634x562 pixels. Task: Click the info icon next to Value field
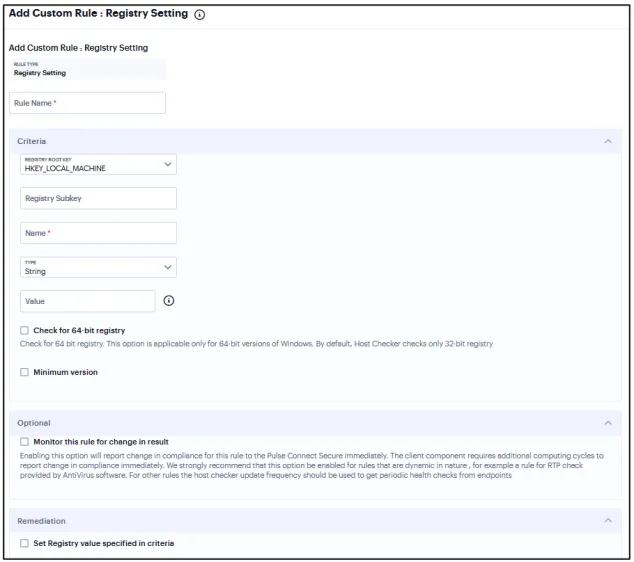169,300
